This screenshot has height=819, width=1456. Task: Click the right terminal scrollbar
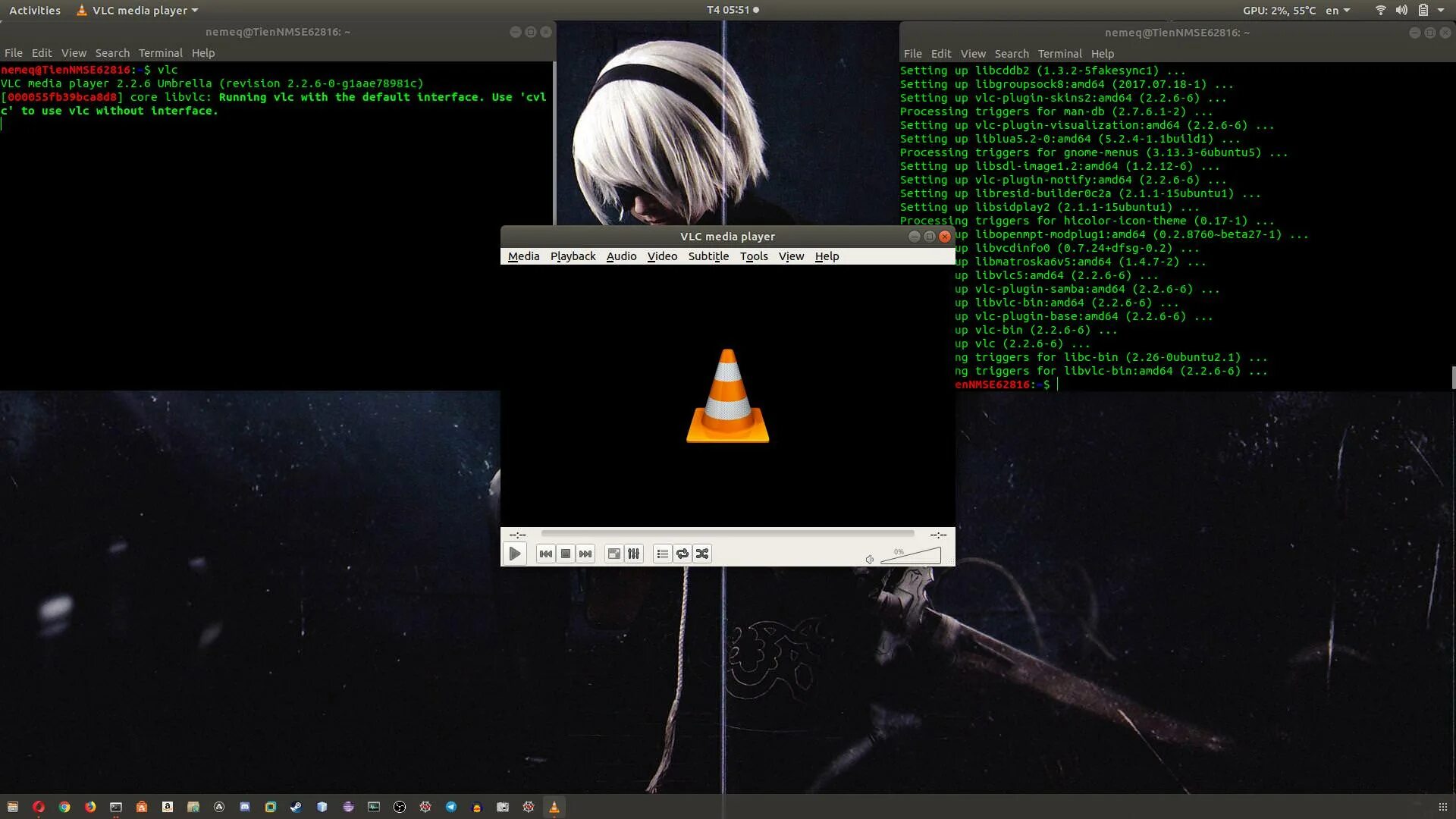coord(1453,378)
